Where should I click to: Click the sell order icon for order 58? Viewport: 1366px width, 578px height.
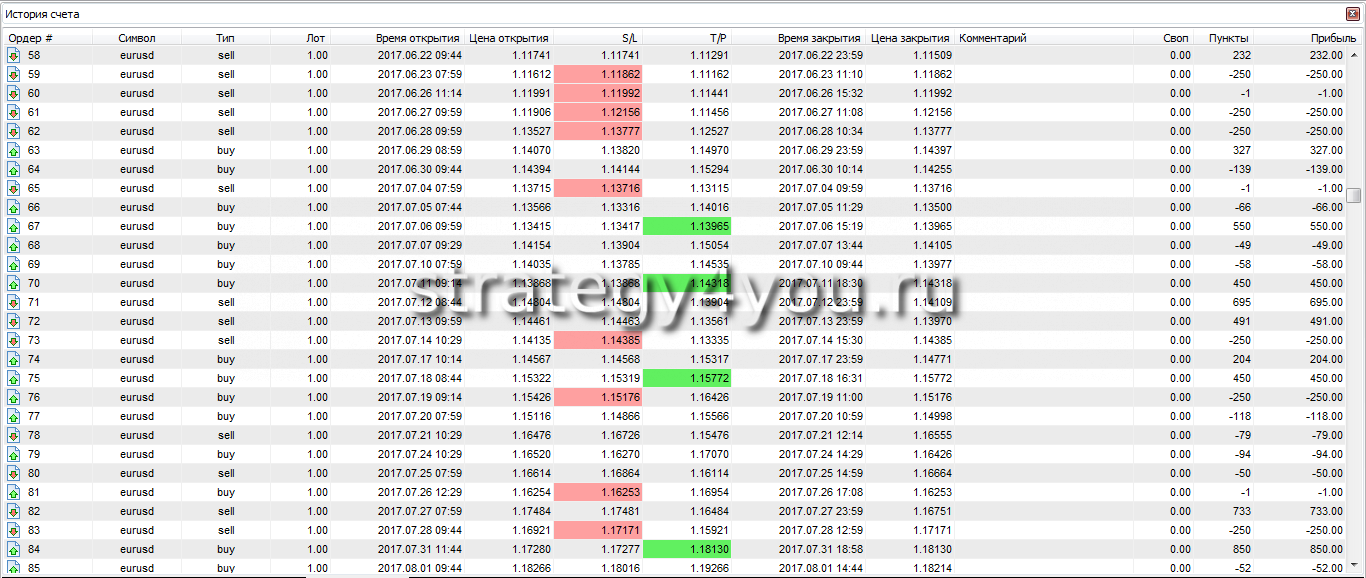coord(14,55)
